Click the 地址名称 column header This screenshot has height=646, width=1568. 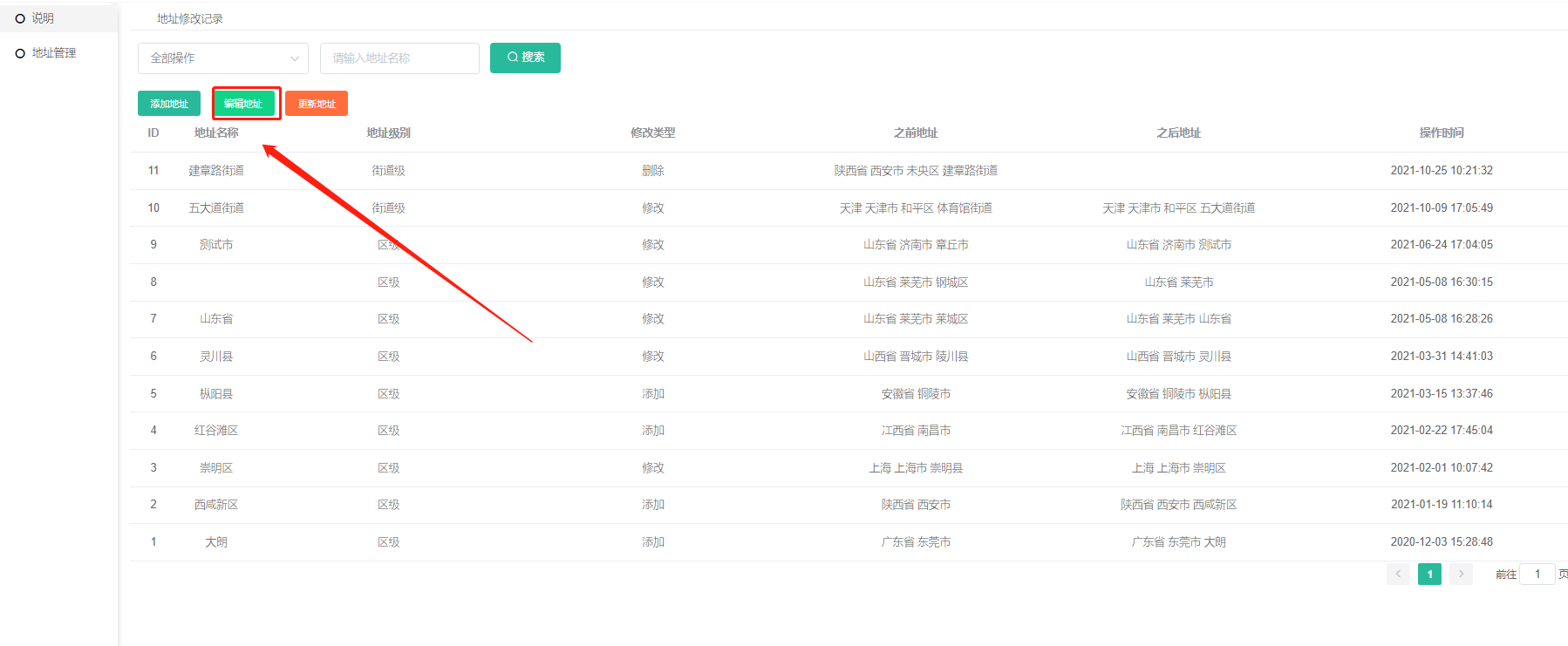[216, 133]
